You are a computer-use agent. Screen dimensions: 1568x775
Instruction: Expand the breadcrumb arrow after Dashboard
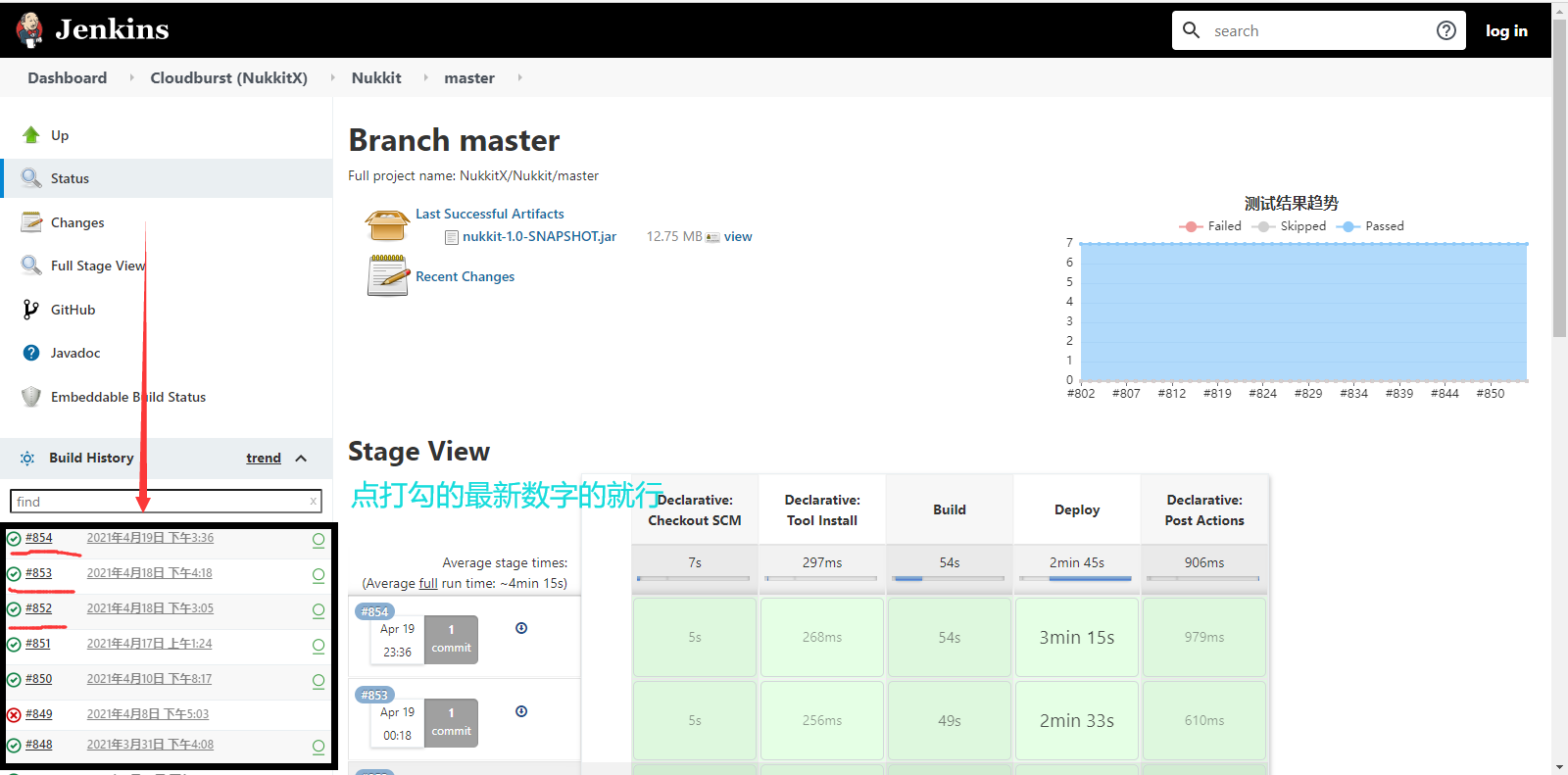click(131, 77)
